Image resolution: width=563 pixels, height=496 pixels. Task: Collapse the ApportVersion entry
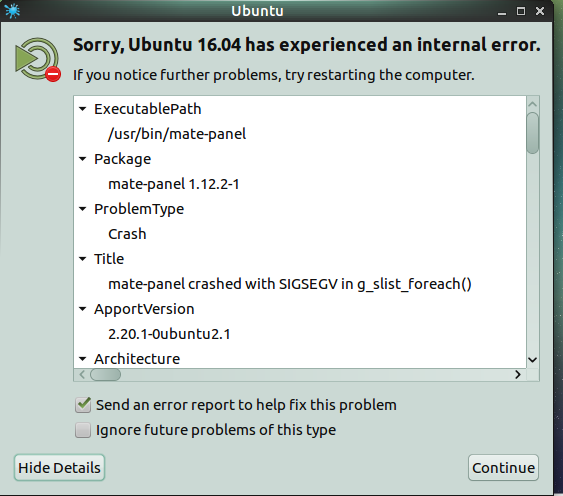[x=83, y=309]
